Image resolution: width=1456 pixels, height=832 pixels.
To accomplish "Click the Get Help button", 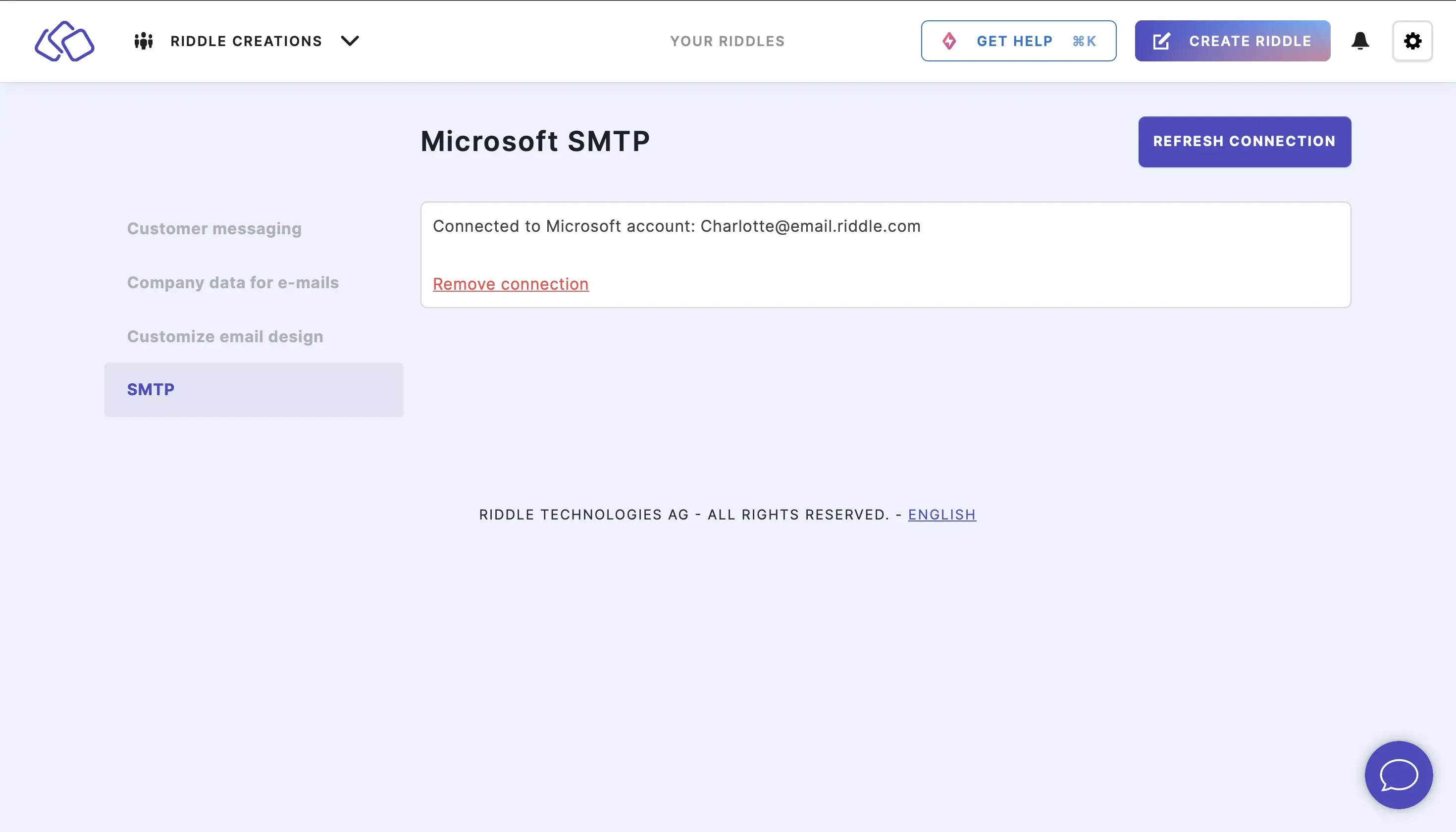I will pyautogui.click(x=1018, y=41).
